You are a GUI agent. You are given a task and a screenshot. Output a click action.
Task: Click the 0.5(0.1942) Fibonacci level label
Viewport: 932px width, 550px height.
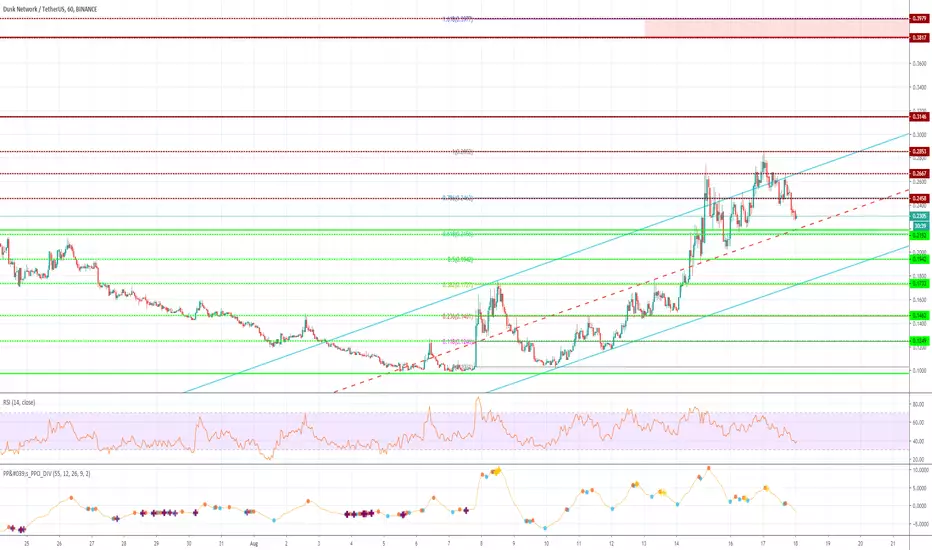click(461, 259)
